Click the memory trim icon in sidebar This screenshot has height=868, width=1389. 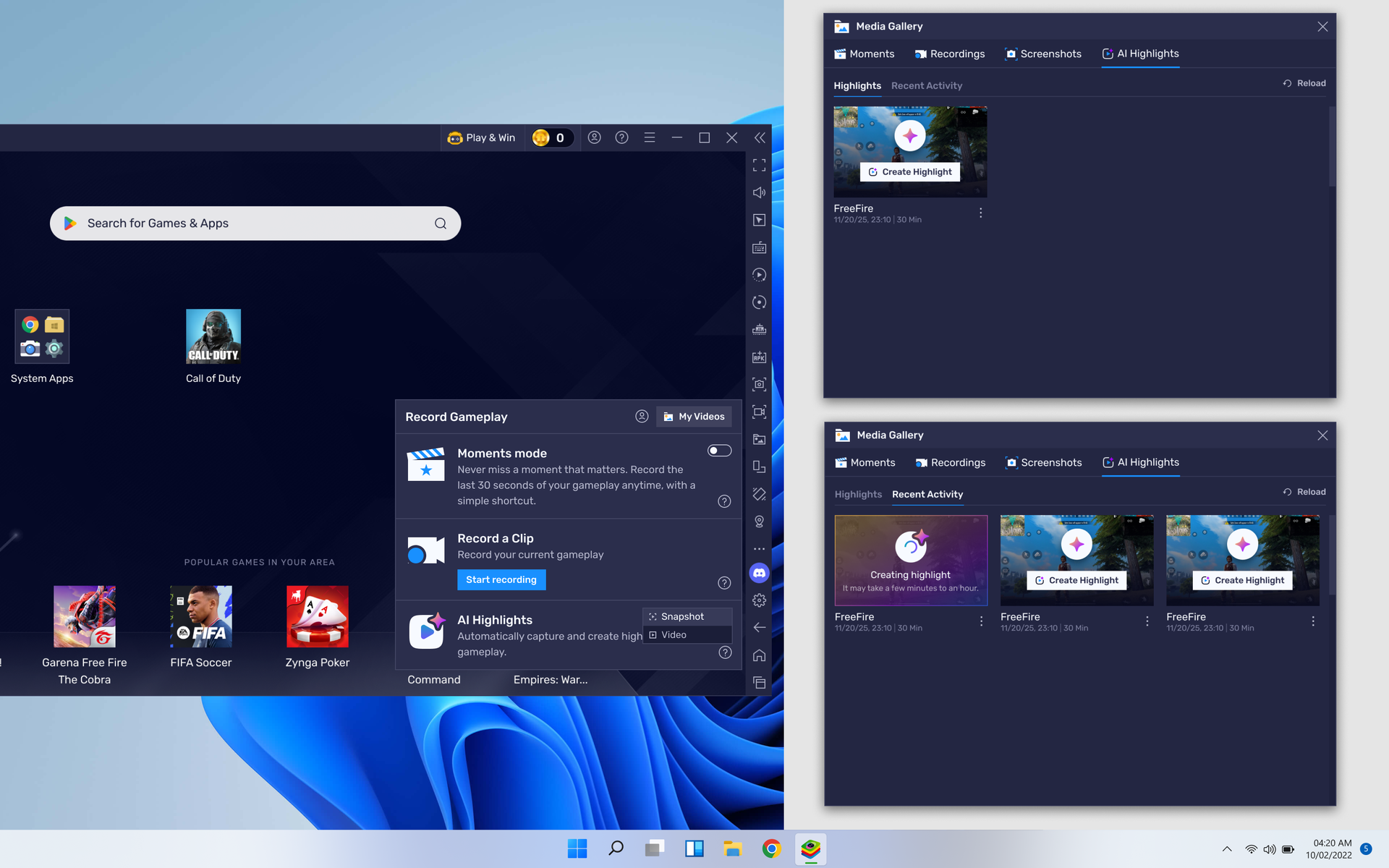759,330
